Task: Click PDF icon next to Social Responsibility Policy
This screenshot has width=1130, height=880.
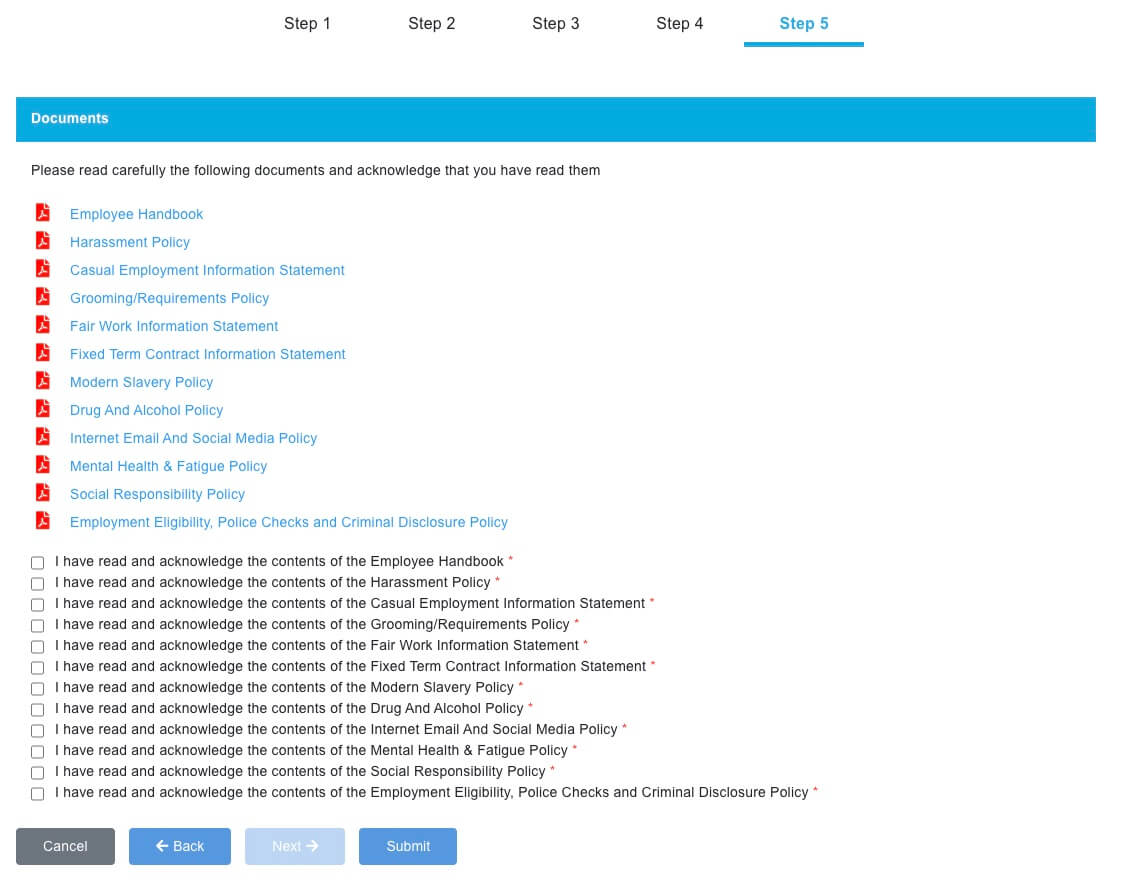Action: [x=42, y=493]
